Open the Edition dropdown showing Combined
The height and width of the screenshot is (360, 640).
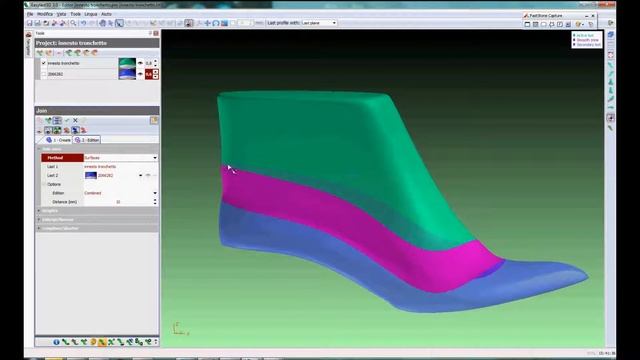121,193
